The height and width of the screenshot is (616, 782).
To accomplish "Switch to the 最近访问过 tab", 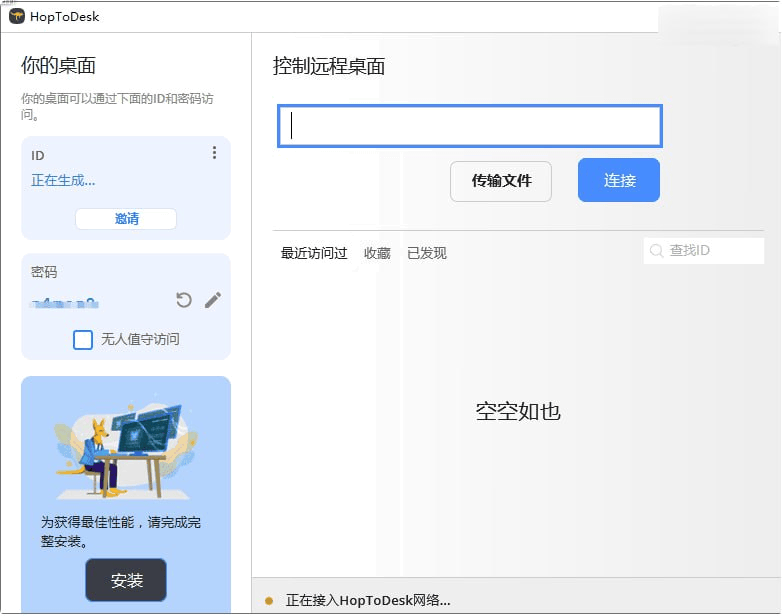I will coord(314,253).
